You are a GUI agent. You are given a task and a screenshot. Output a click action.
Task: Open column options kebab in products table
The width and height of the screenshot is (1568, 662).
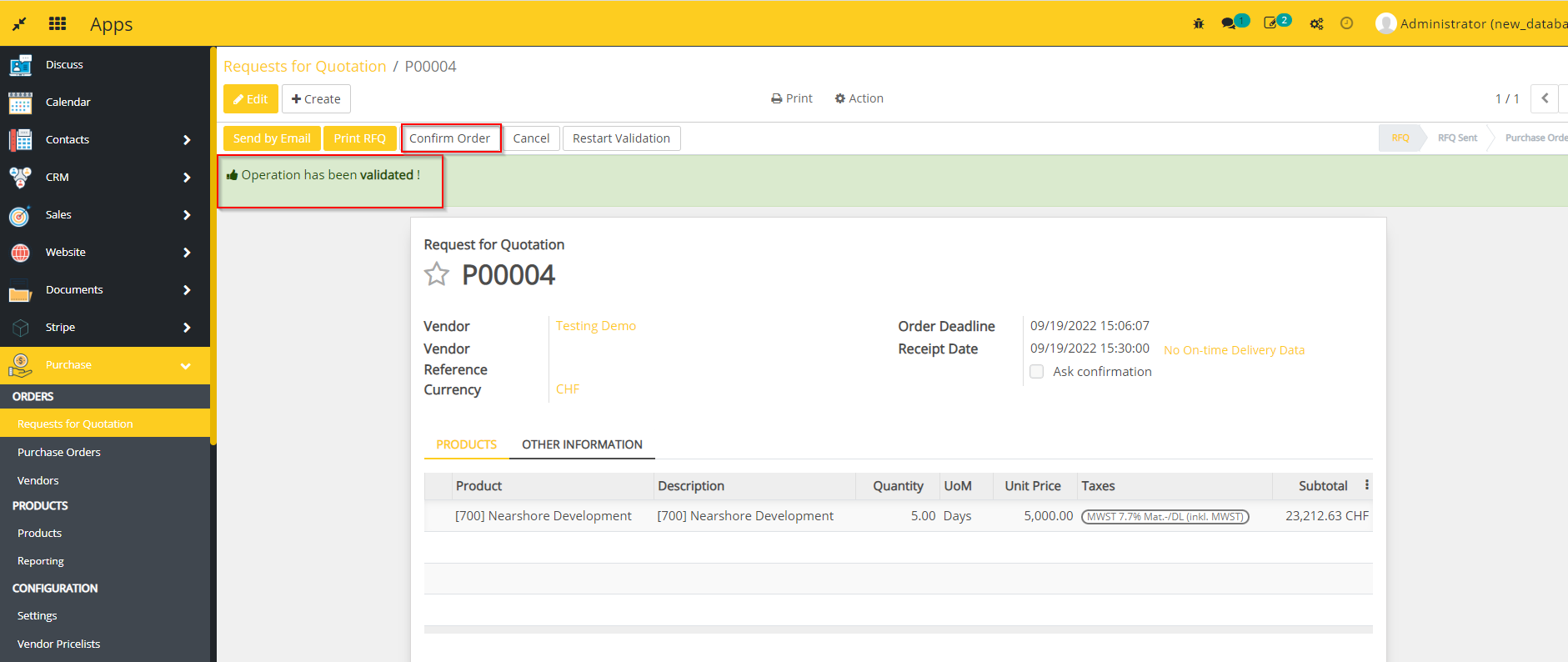click(x=1366, y=485)
